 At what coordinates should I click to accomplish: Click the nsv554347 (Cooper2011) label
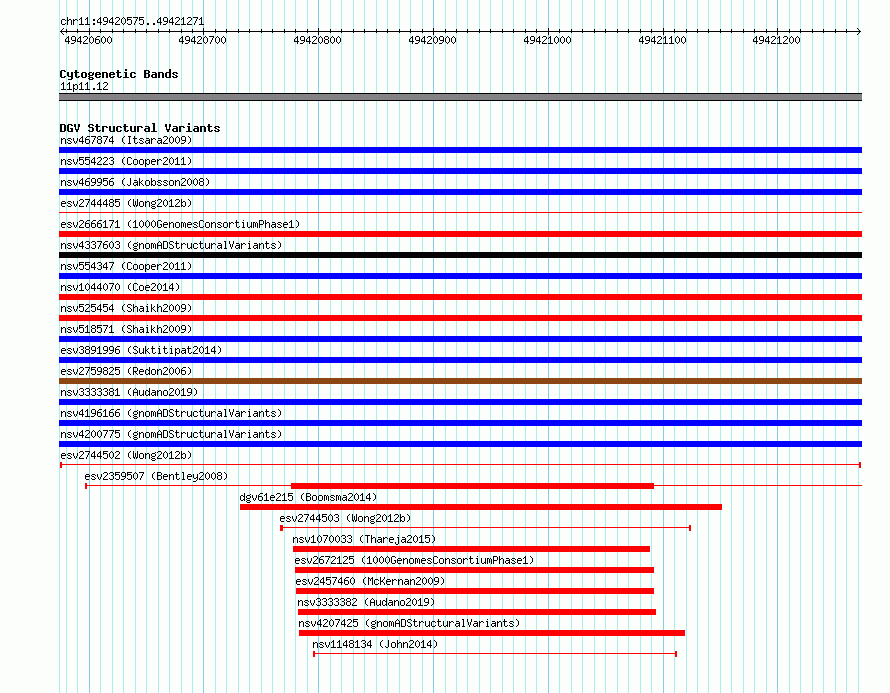tap(126, 266)
